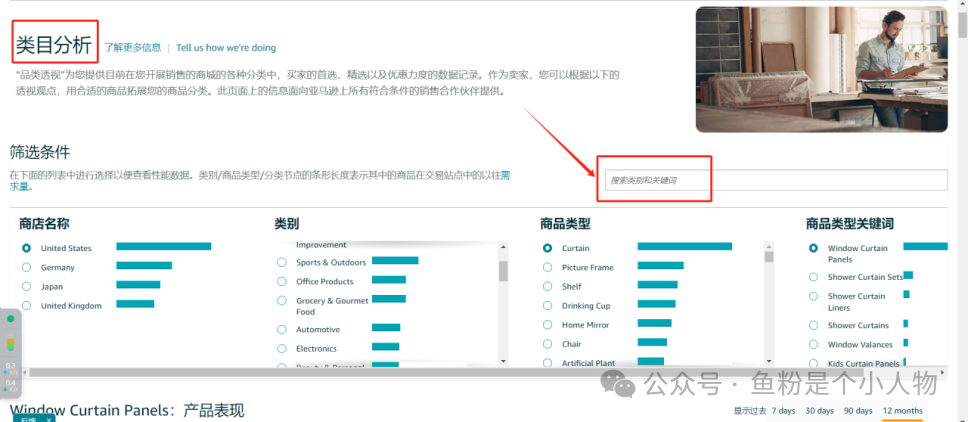This screenshot has height=422, width=968.
Task: Select the Office Products category
Action: (x=282, y=281)
